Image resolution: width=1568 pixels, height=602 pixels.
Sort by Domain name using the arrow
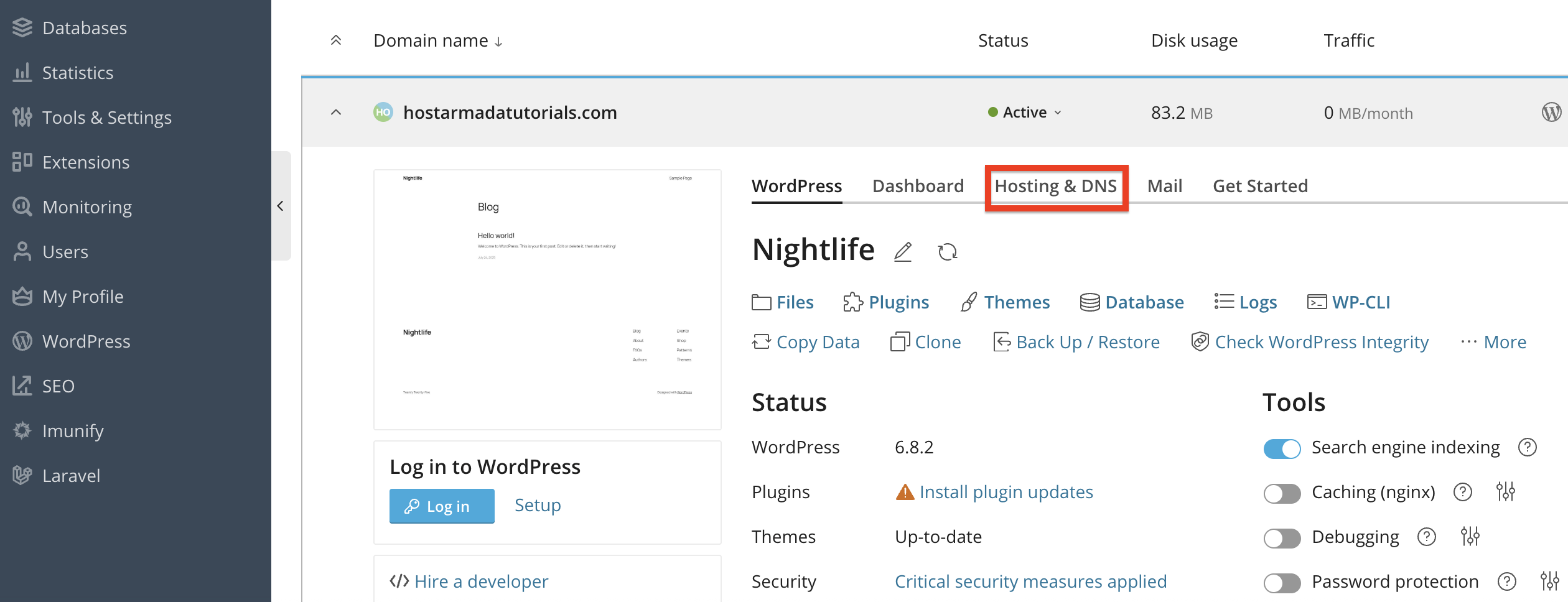(498, 40)
